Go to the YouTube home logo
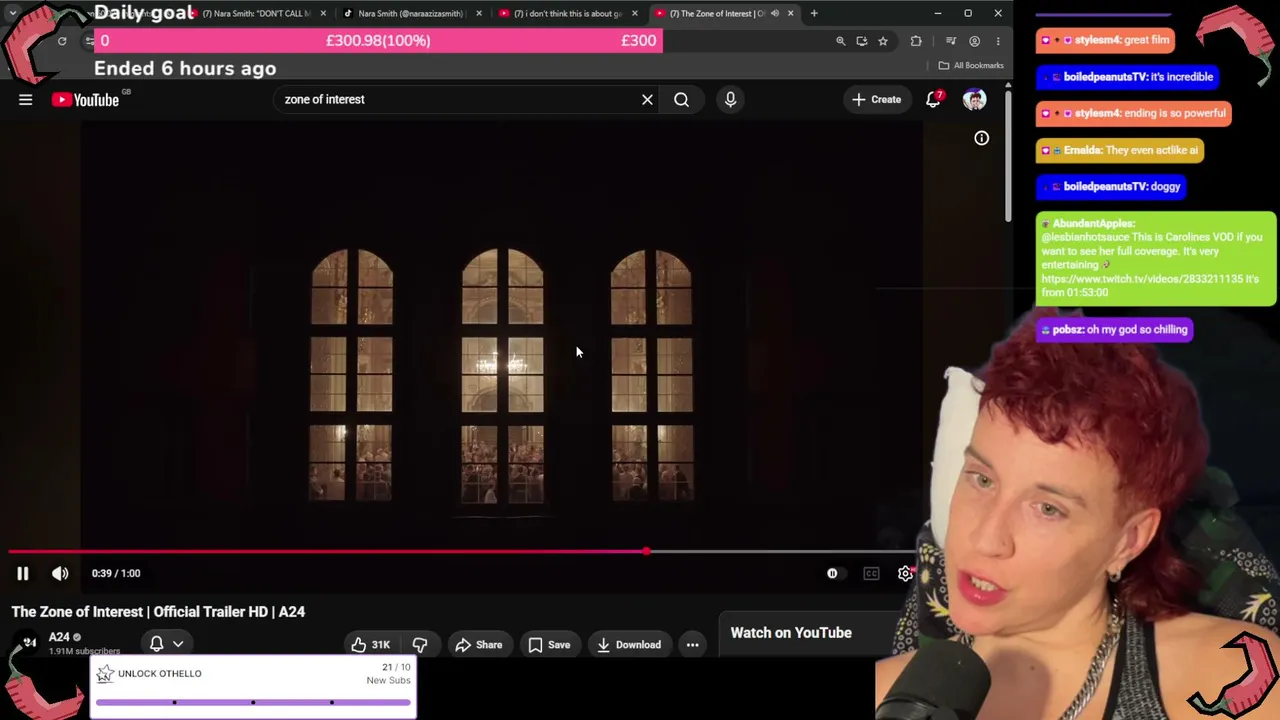 (x=85, y=99)
